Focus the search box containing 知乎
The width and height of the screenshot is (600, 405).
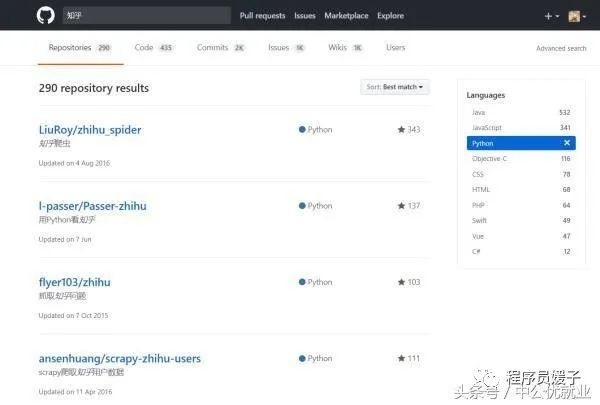pos(147,16)
